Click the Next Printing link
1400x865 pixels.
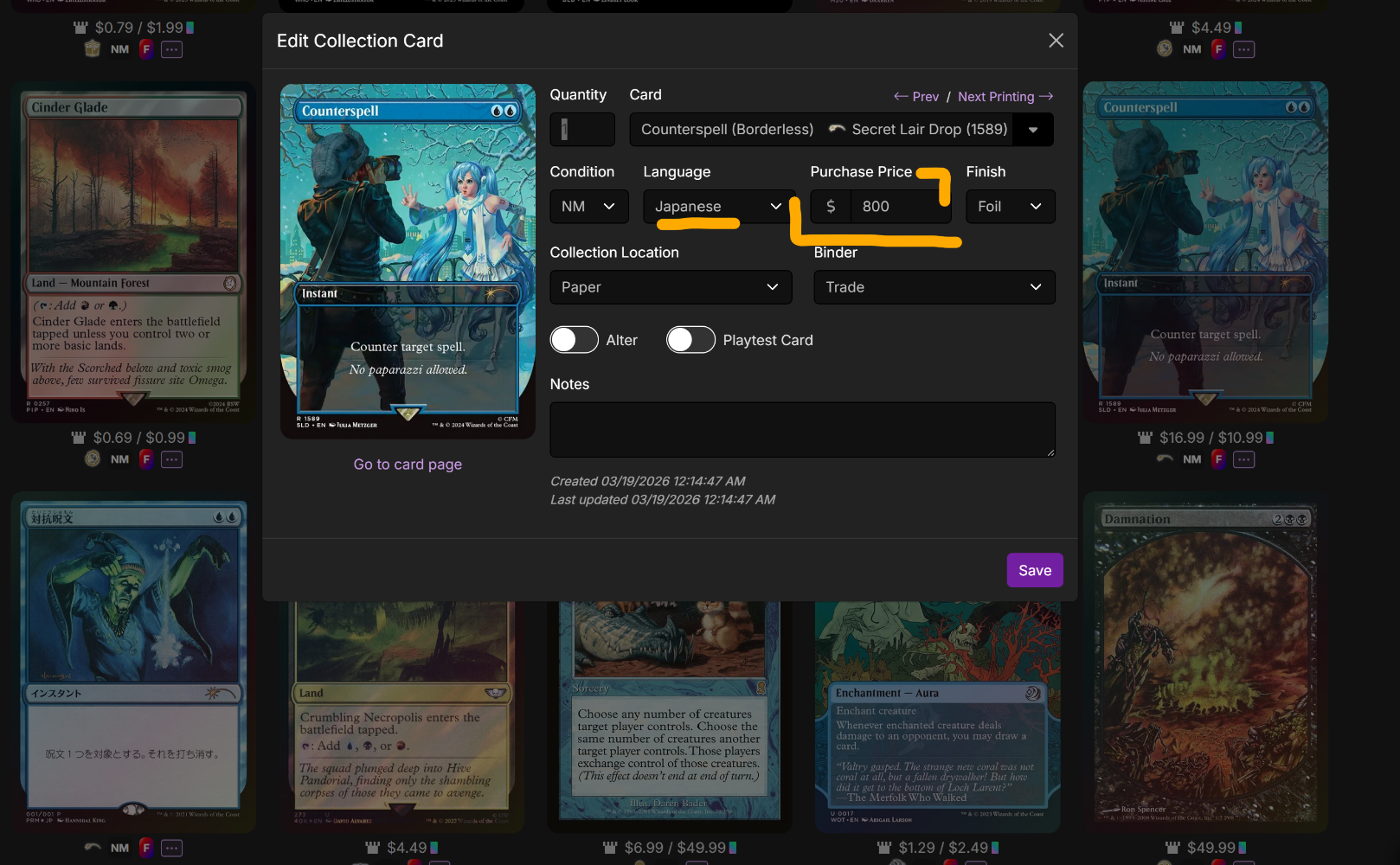coord(1005,97)
